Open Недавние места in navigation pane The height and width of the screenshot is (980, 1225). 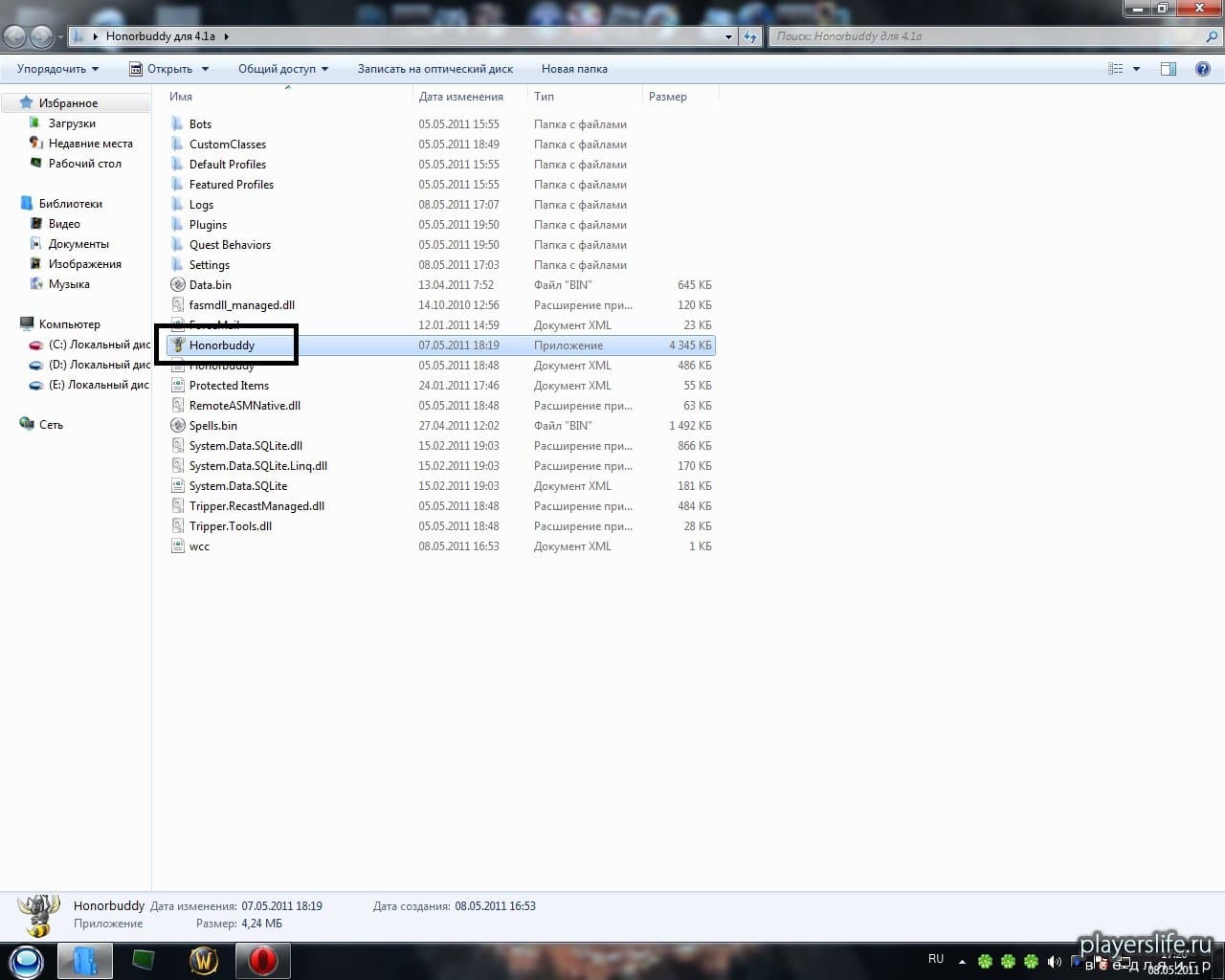point(90,144)
